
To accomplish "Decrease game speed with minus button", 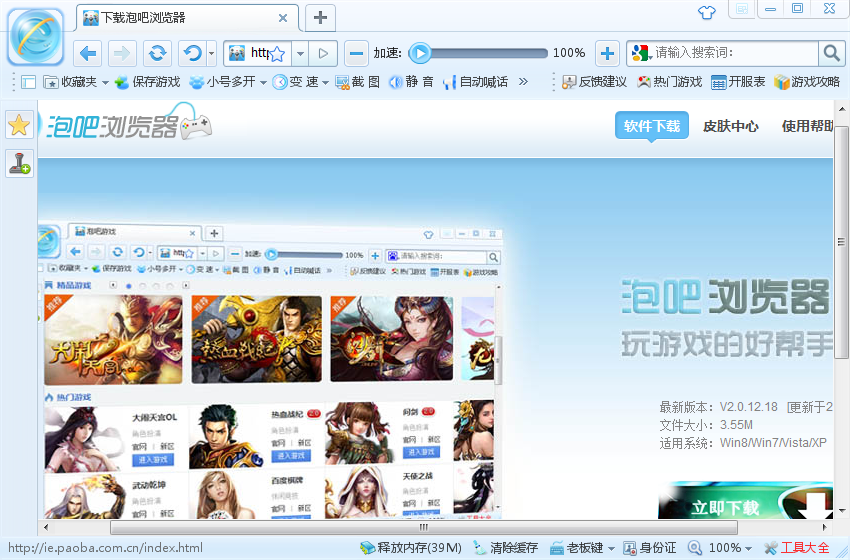I will coord(356,53).
